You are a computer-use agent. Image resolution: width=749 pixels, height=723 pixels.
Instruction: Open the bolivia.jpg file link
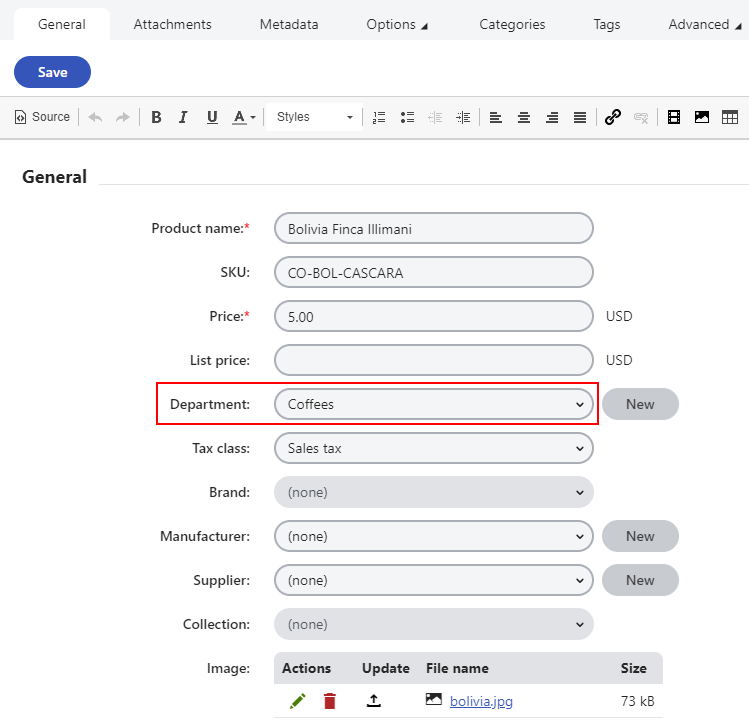481,701
